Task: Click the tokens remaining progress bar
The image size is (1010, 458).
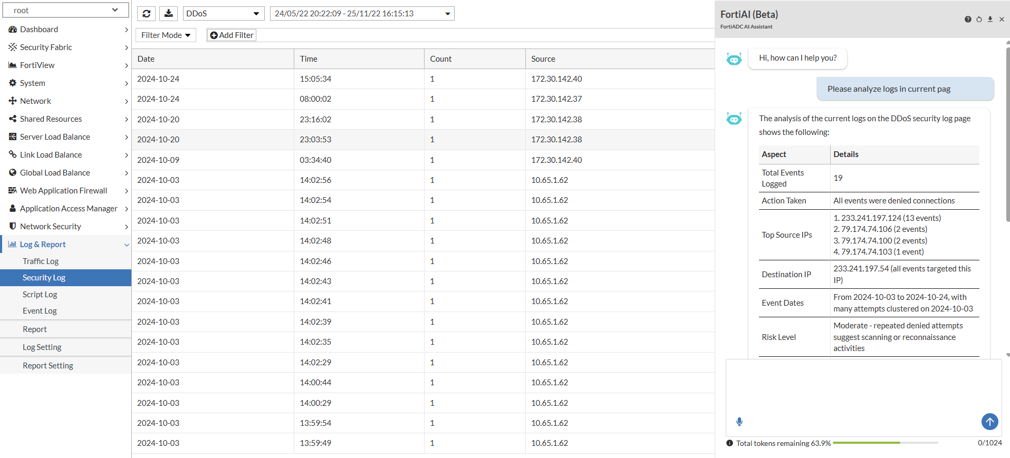Action: (x=886, y=443)
